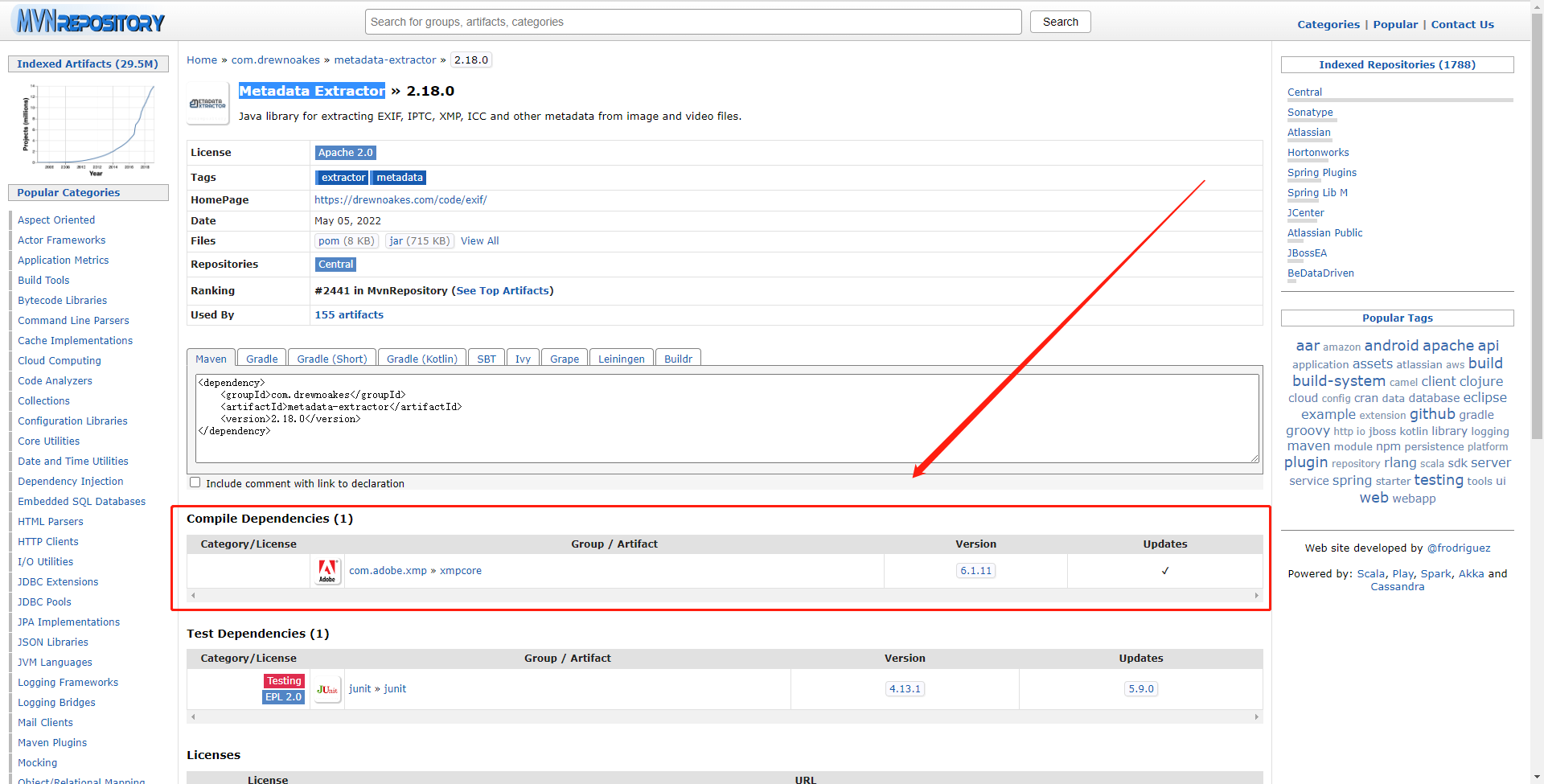Click the JUnit icon in Test Dependencies
The image size is (1544, 784).
point(327,689)
